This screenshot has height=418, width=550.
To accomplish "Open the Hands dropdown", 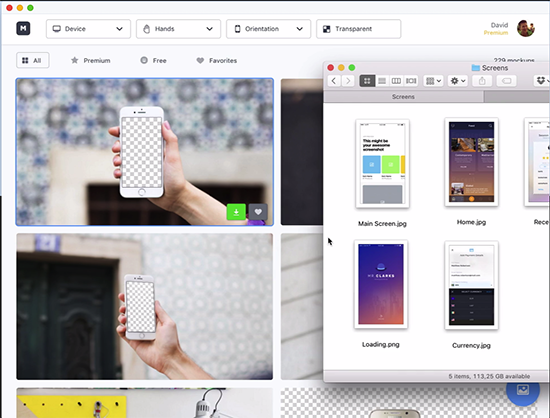I will click(179, 29).
